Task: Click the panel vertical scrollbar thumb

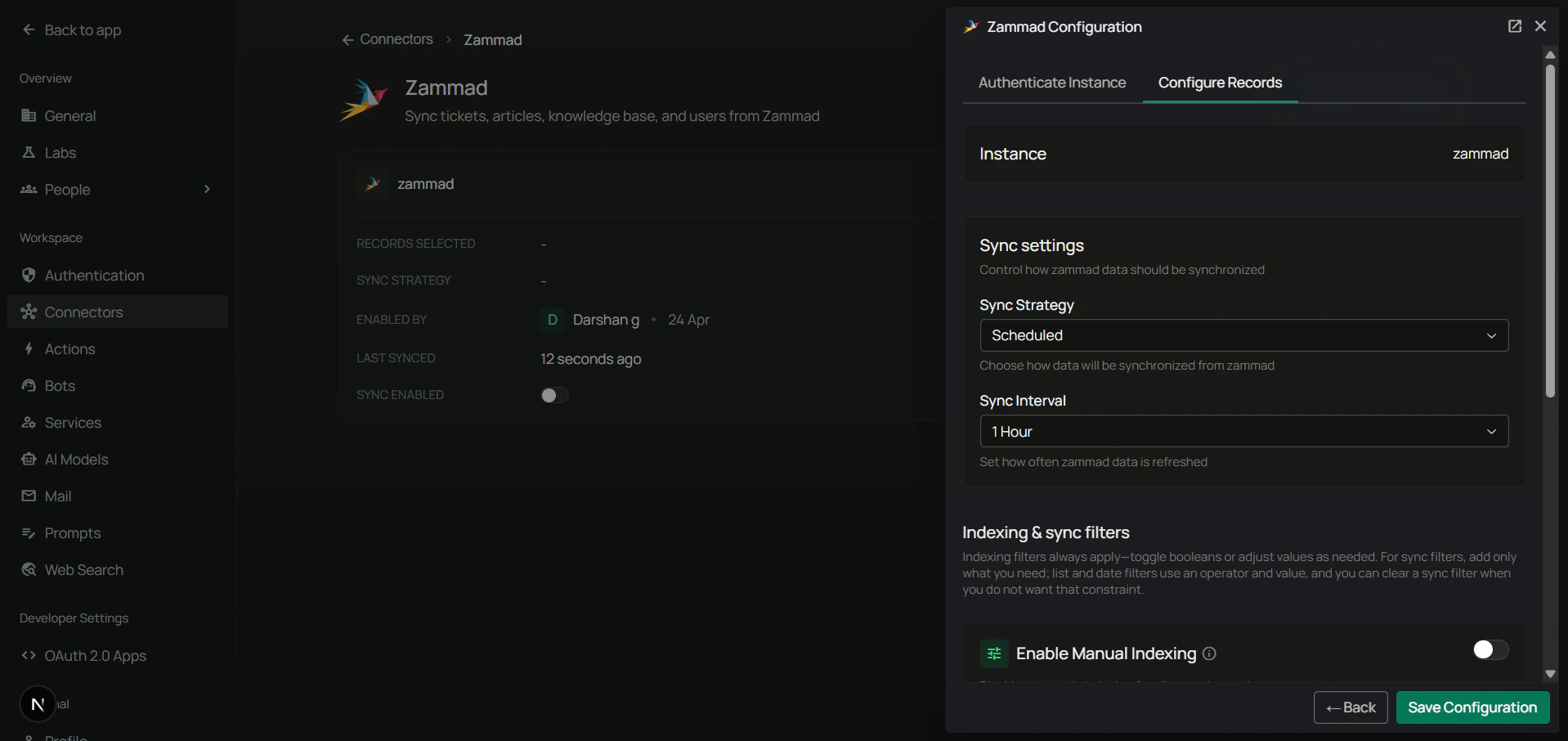Action: click(1550, 231)
